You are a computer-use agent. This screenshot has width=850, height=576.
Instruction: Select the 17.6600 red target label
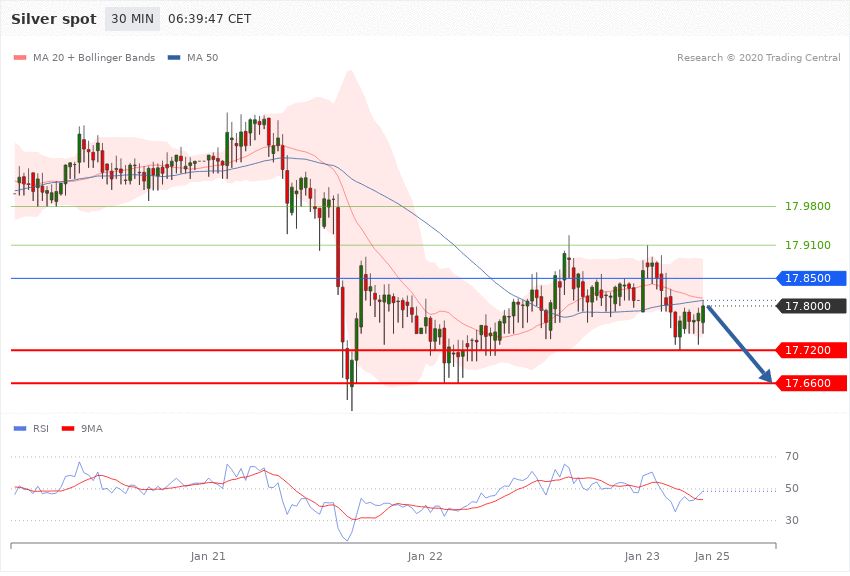click(x=811, y=383)
